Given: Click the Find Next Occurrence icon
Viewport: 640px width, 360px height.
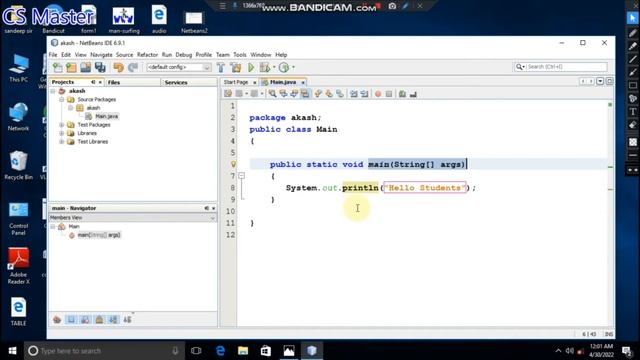Looking at the screenshot, I should click(x=294, y=94).
